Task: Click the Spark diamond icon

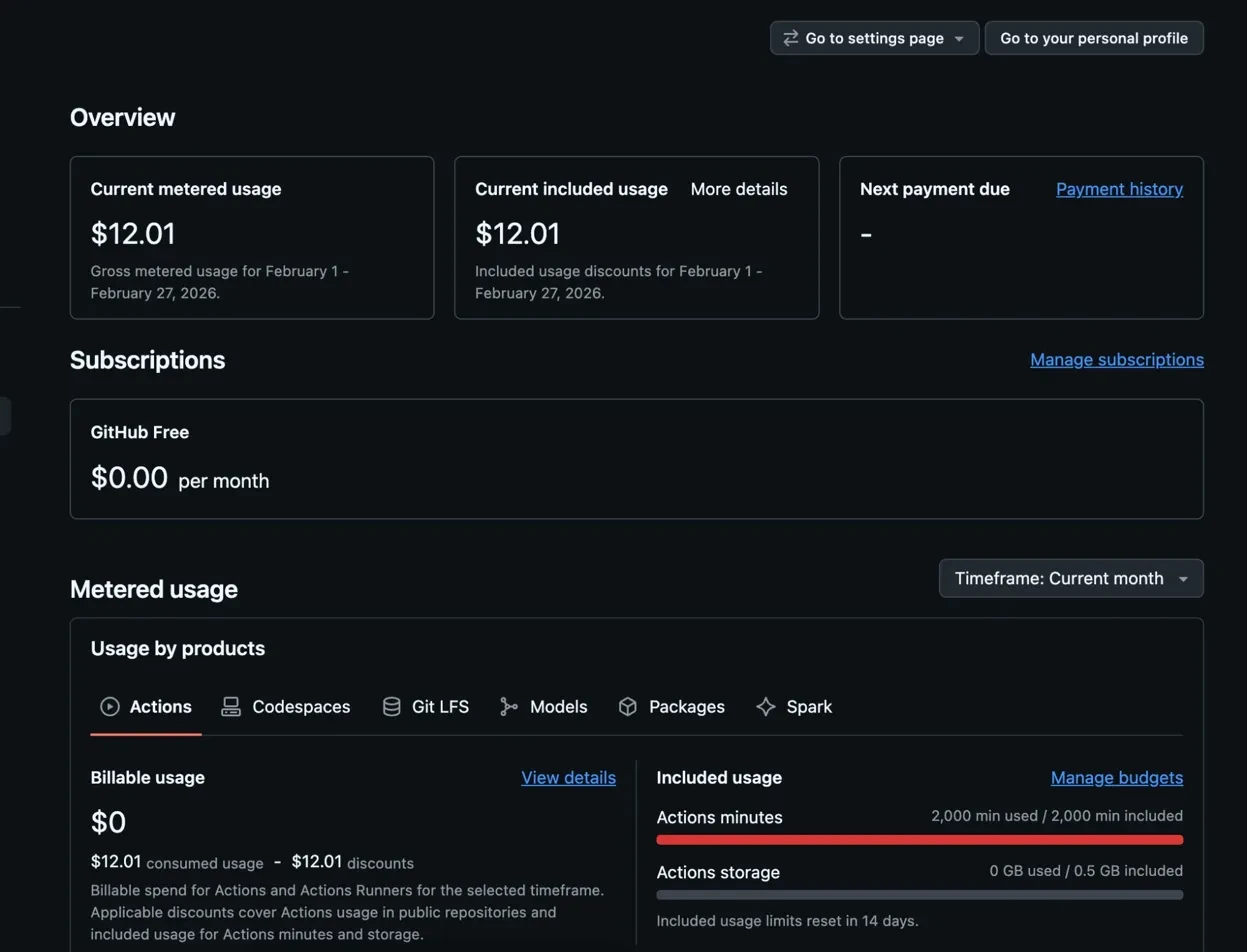Action: [766, 706]
